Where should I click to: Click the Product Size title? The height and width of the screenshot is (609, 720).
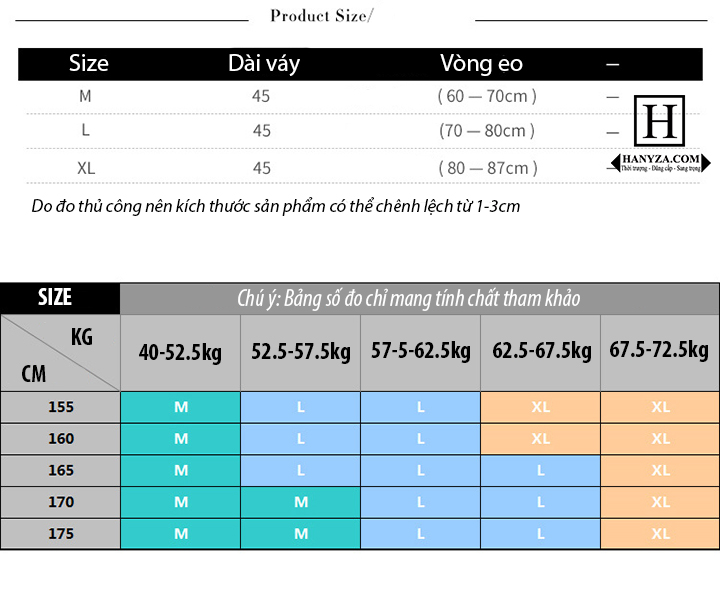[321, 16]
